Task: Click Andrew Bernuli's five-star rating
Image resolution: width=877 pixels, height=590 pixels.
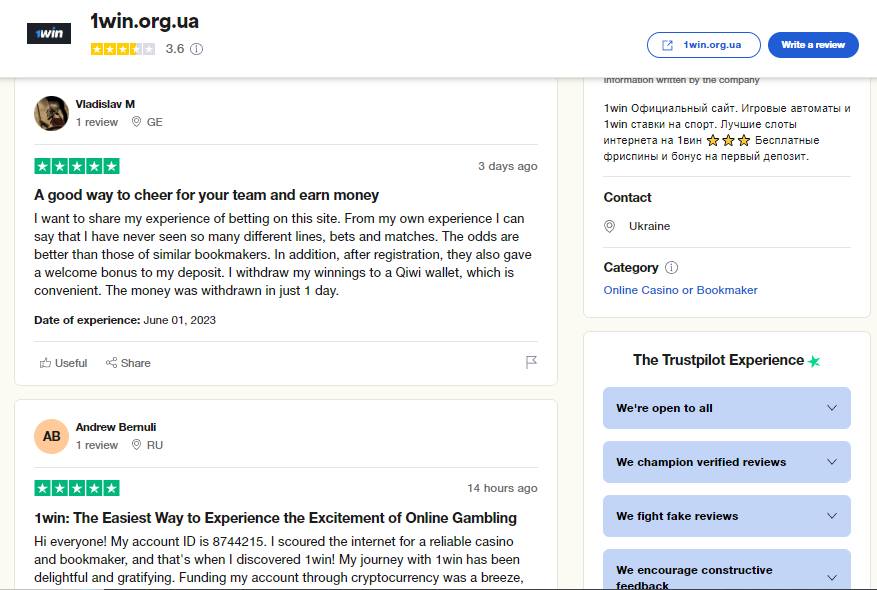Action: [77, 488]
